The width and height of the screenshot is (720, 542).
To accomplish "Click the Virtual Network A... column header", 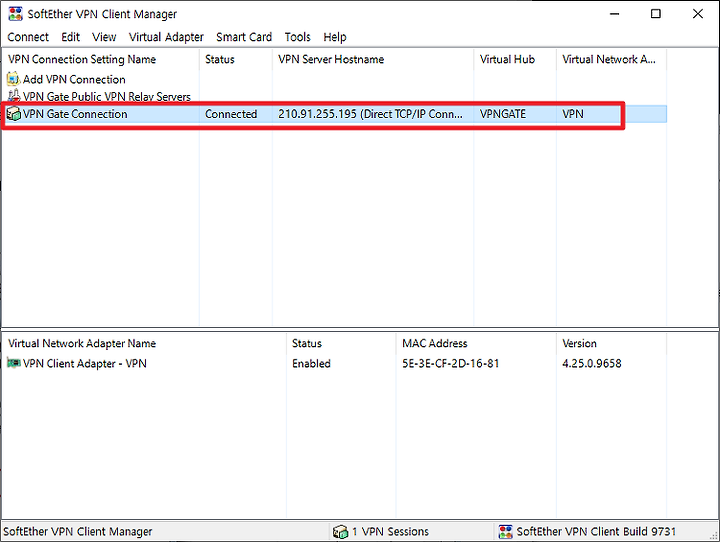I will click(x=611, y=59).
